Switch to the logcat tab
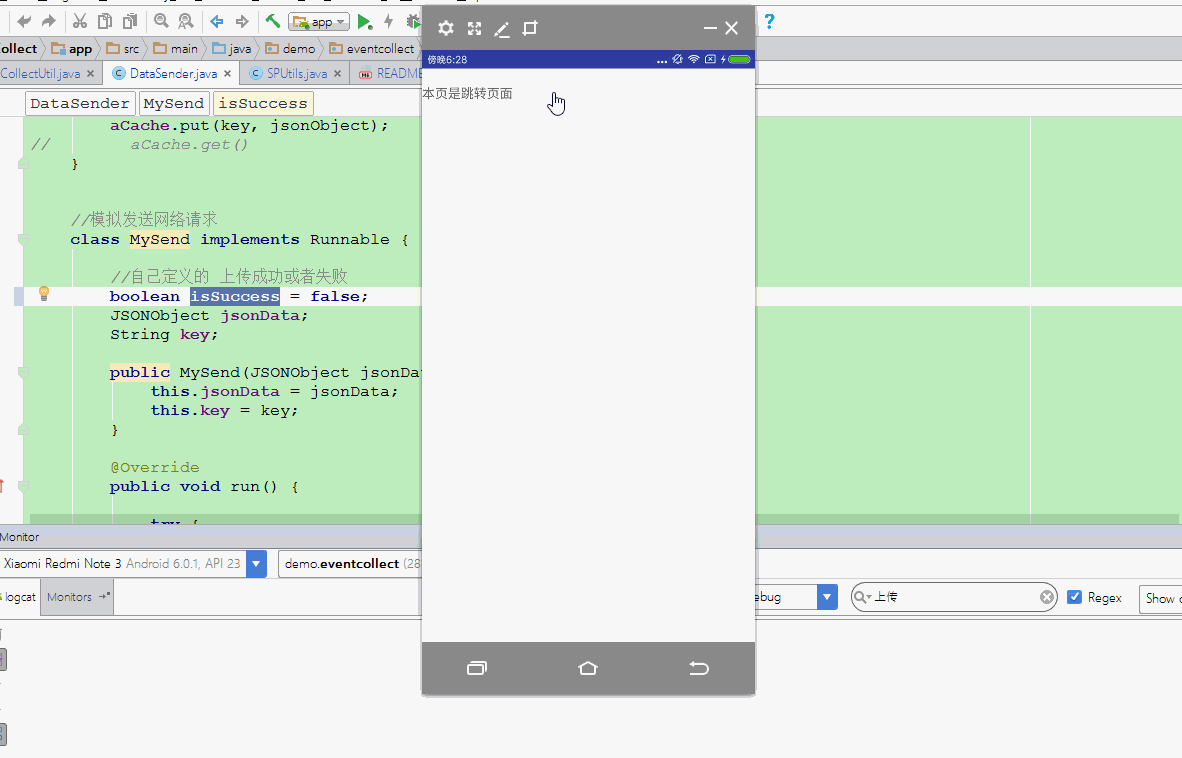Image resolution: width=1182 pixels, height=758 pixels. 18,597
